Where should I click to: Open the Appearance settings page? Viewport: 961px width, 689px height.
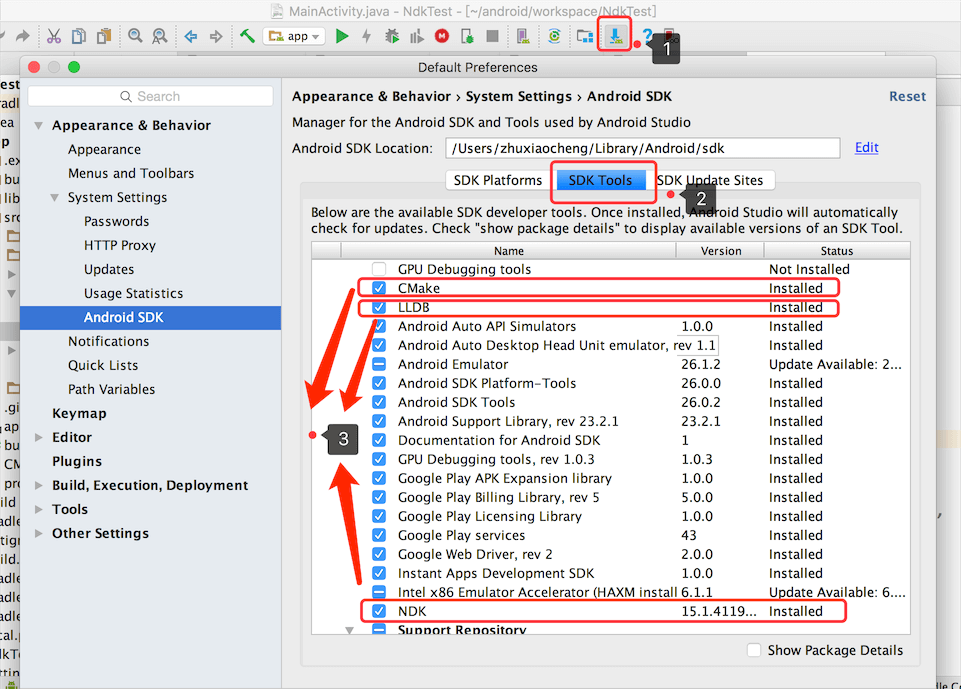point(104,150)
